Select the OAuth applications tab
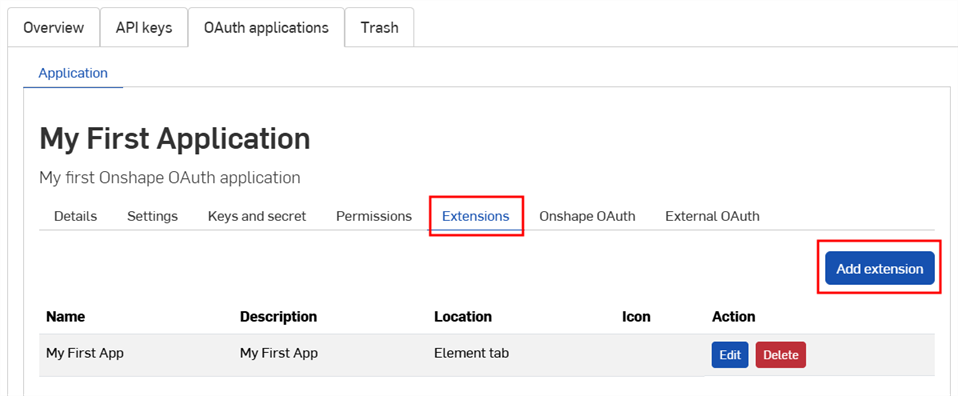This screenshot has height=396, width=958. [x=266, y=28]
